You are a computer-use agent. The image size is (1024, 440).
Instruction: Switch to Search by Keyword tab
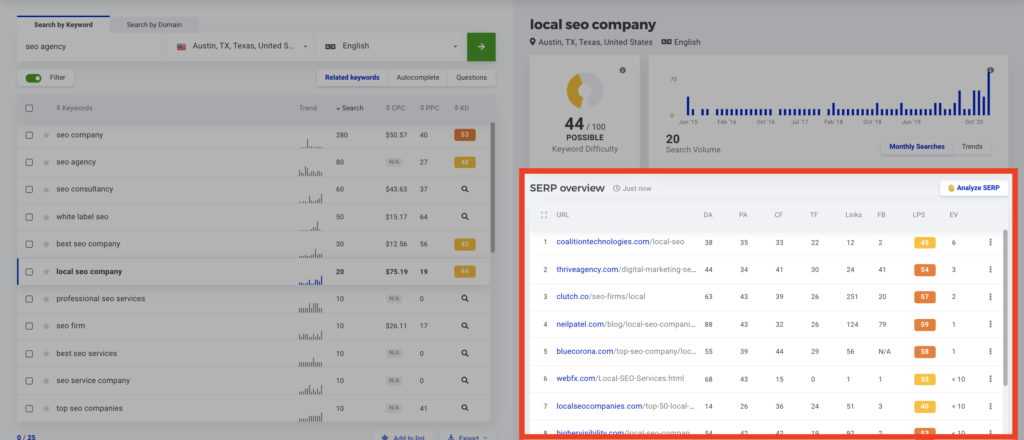[63, 25]
